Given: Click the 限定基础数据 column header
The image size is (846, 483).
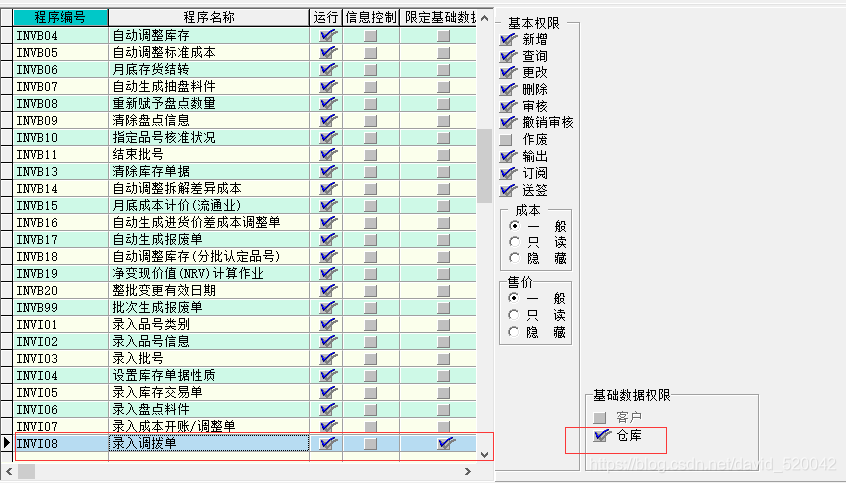Looking at the screenshot, I should pos(438,18).
